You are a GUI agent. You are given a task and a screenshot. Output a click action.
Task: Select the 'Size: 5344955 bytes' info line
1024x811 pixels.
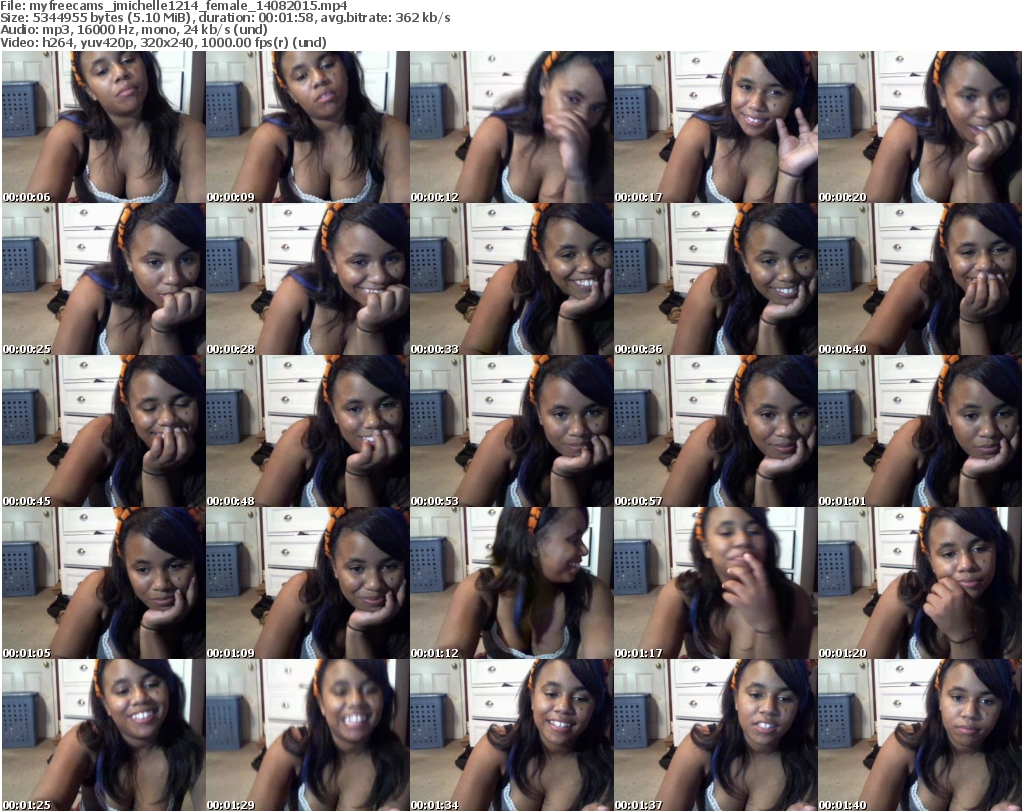tap(225, 18)
